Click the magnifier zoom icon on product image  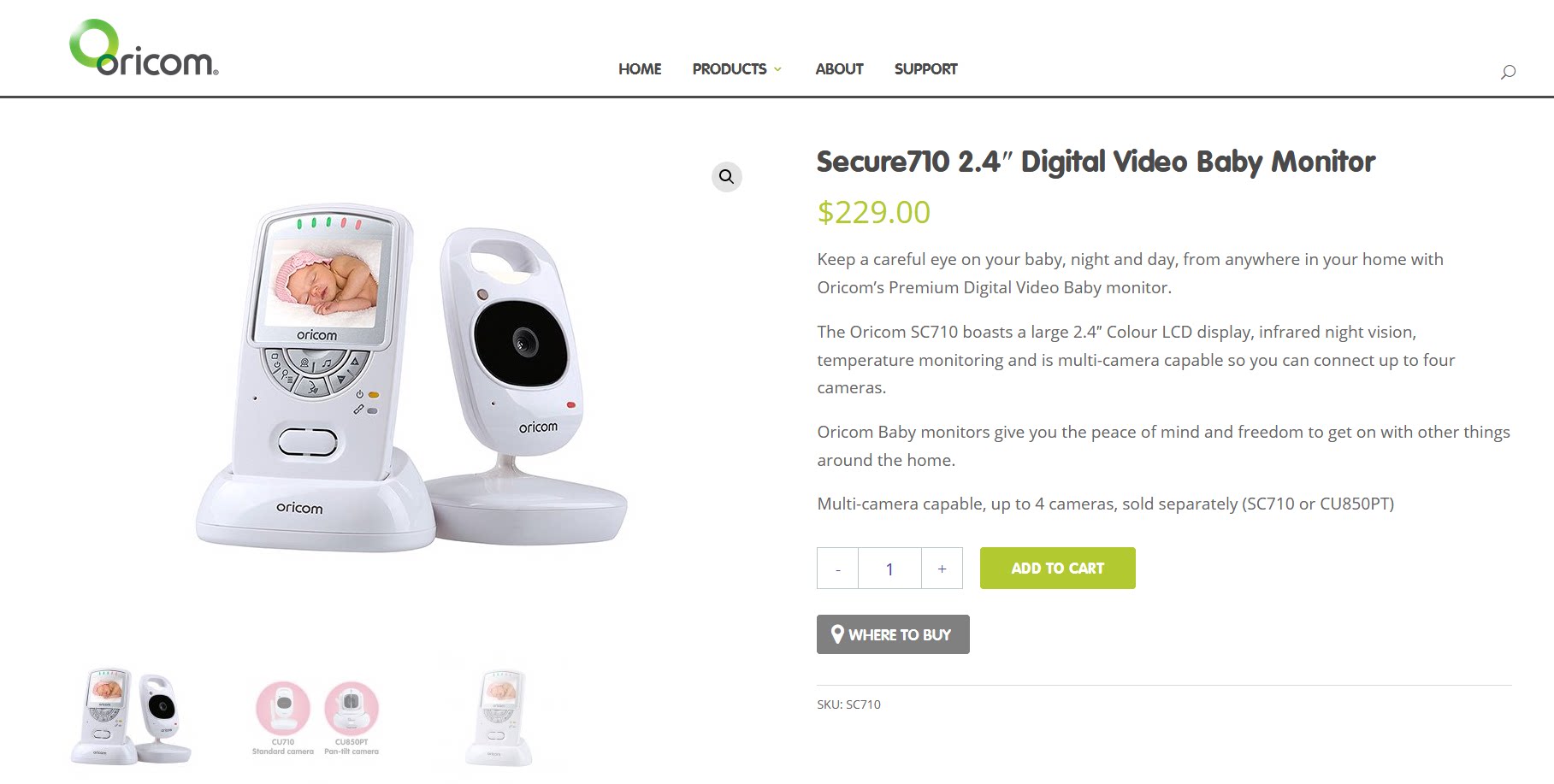pyautogui.click(x=726, y=177)
